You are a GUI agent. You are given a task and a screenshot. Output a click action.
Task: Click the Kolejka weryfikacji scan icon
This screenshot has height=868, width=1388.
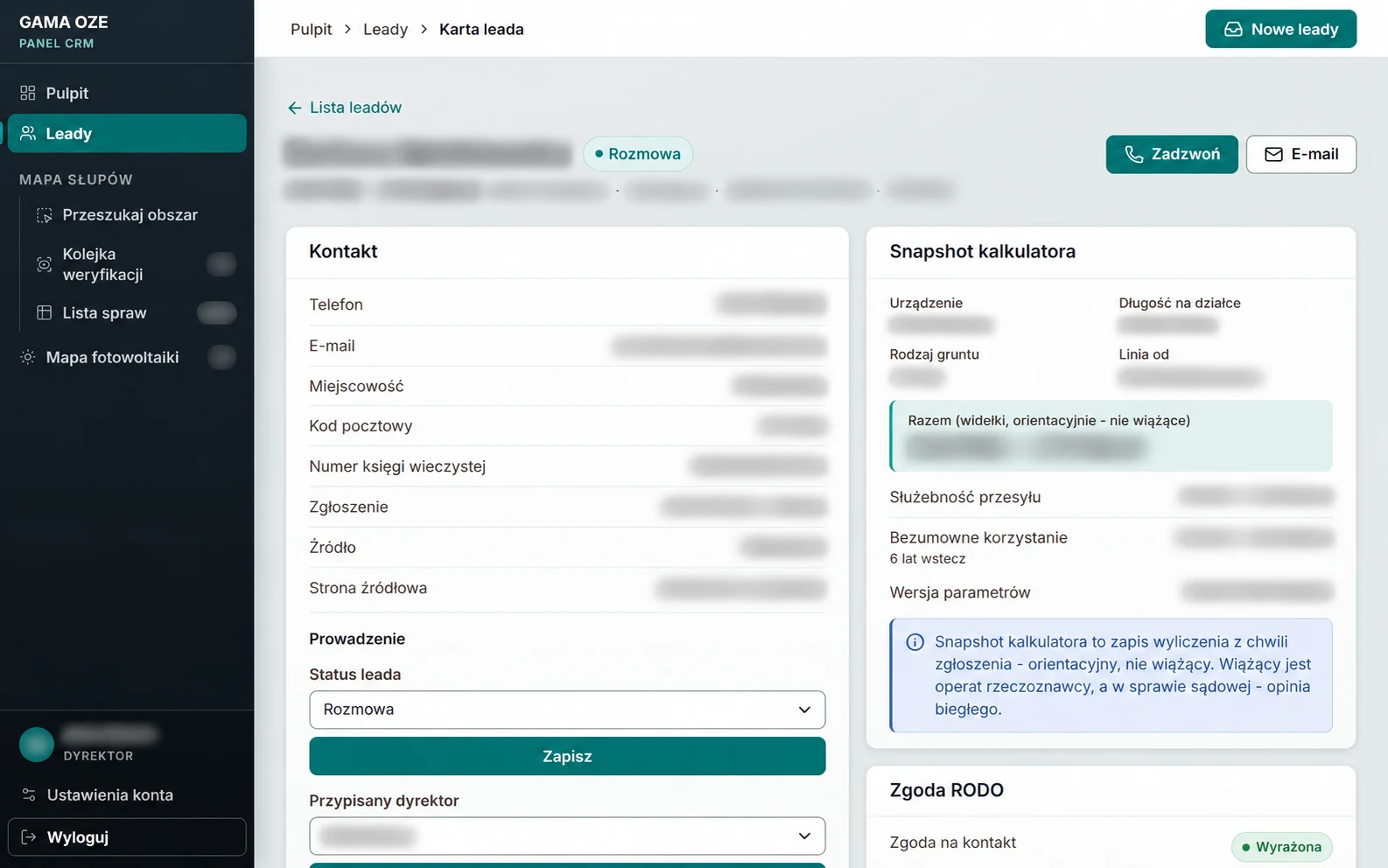44,264
